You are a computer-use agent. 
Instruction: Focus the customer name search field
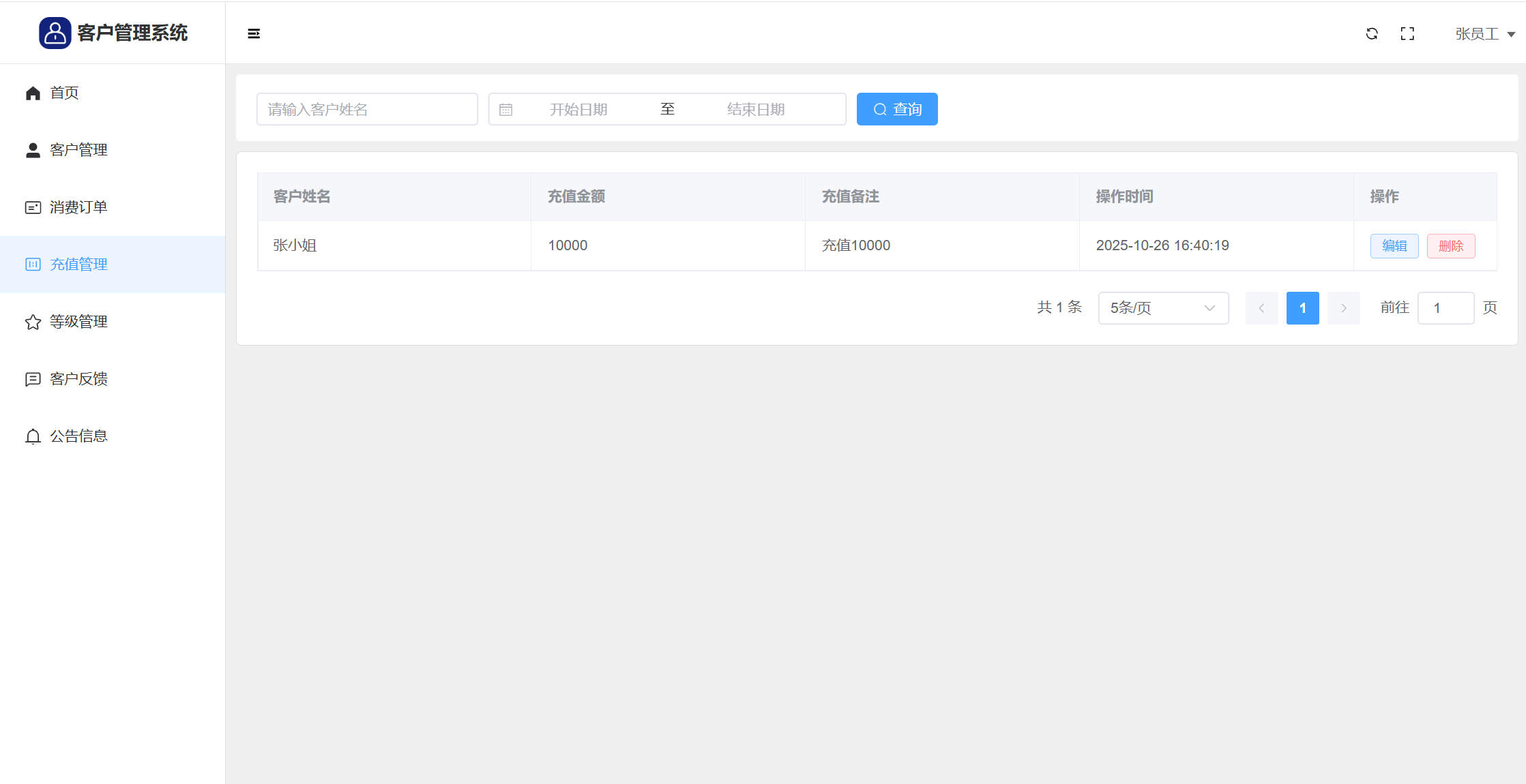pos(367,109)
